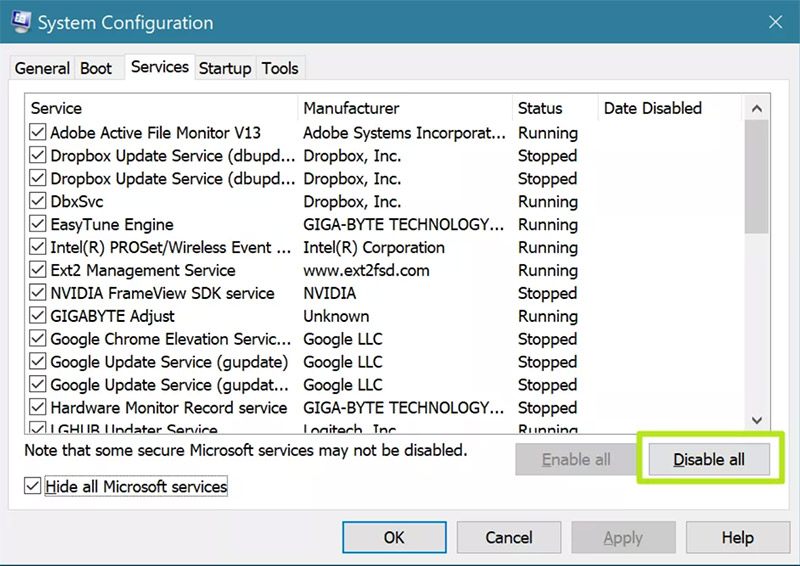Click Stopped status of Hardware Monitor Record row

[x=547, y=408]
